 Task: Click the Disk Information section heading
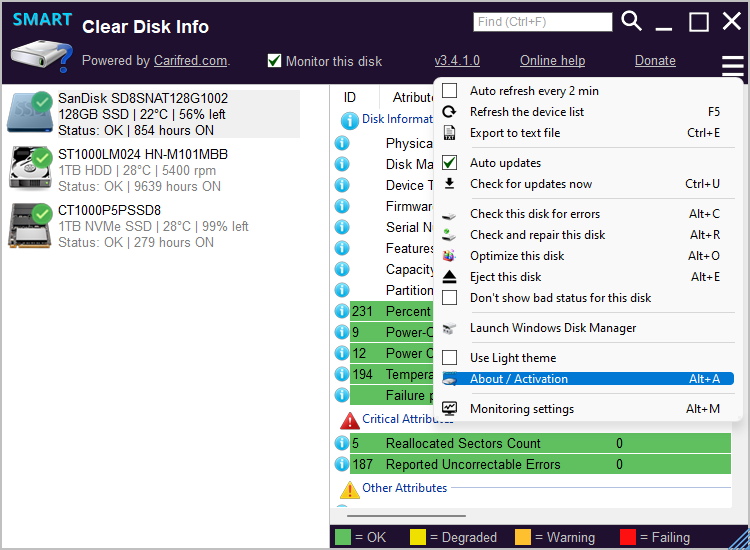(397, 119)
